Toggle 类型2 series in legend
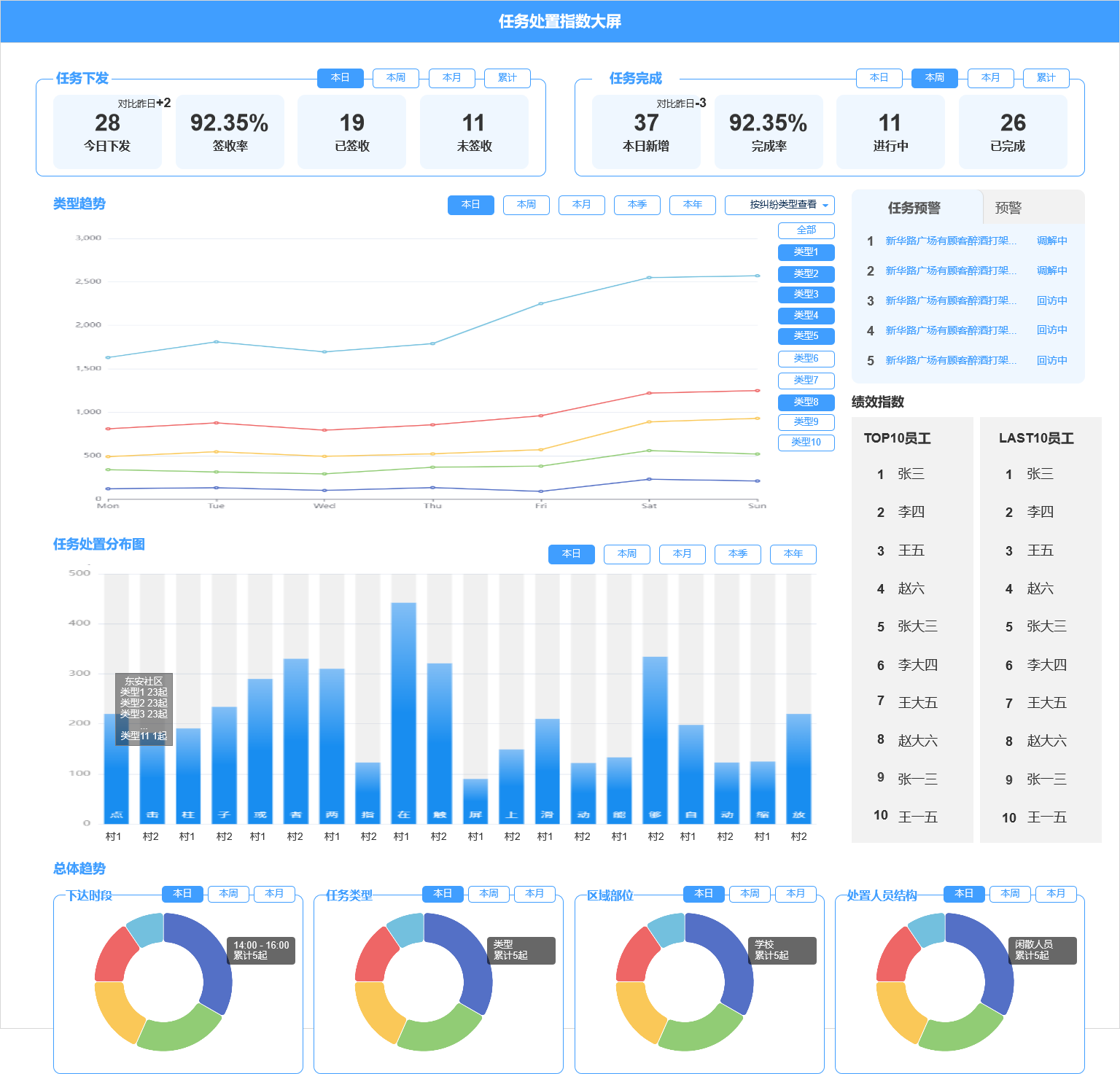 [806, 274]
